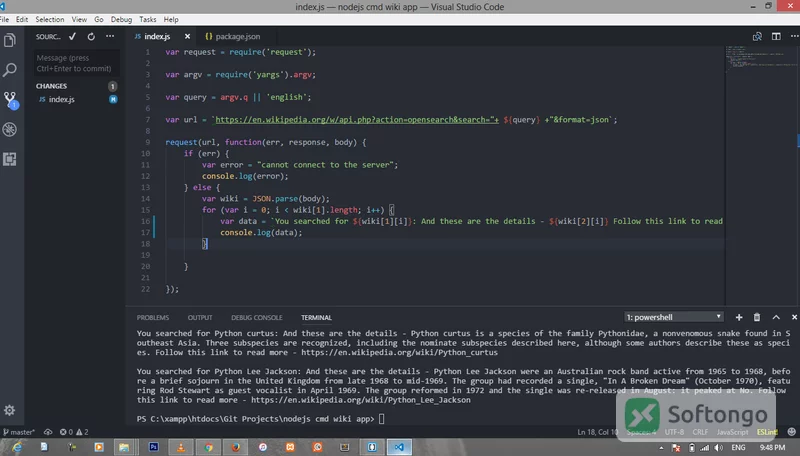Open the Search view in activity bar
This screenshot has height=456, width=800.
tap(10, 69)
